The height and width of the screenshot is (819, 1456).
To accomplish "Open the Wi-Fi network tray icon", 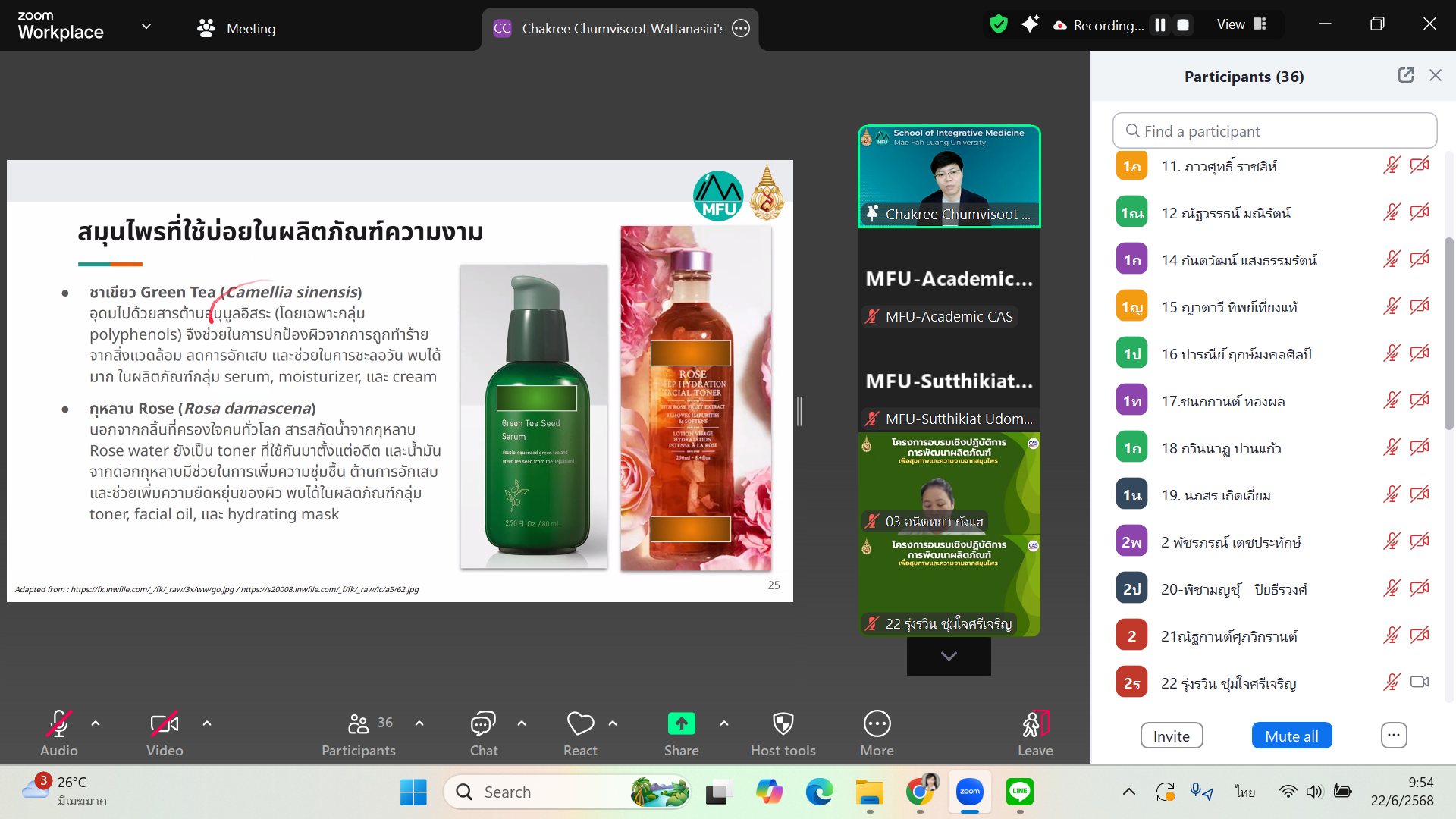I will point(1288,792).
